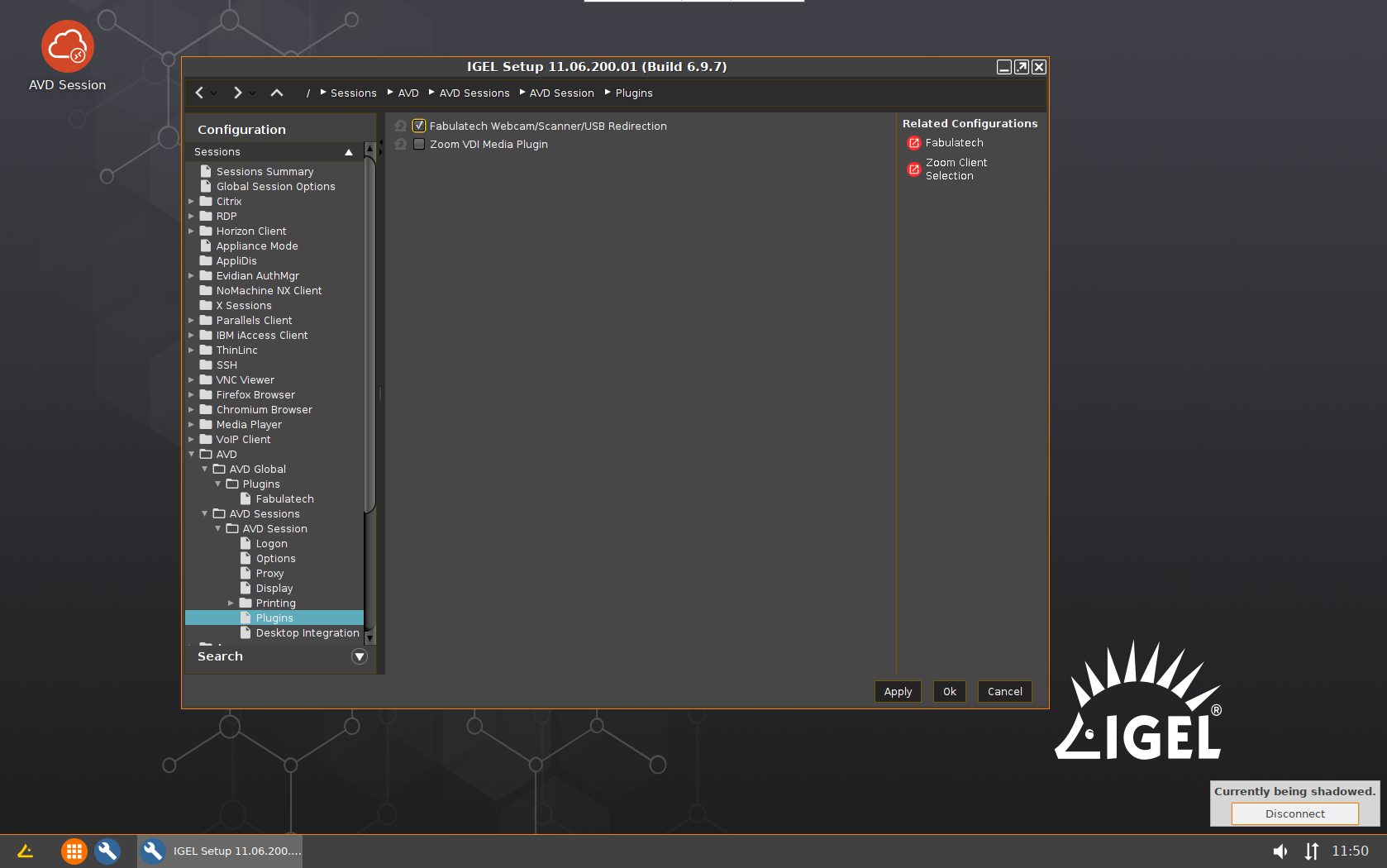The width and height of the screenshot is (1387, 868).
Task: Click the tree scrollbar down arrow
Action: pyautogui.click(x=369, y=638)
